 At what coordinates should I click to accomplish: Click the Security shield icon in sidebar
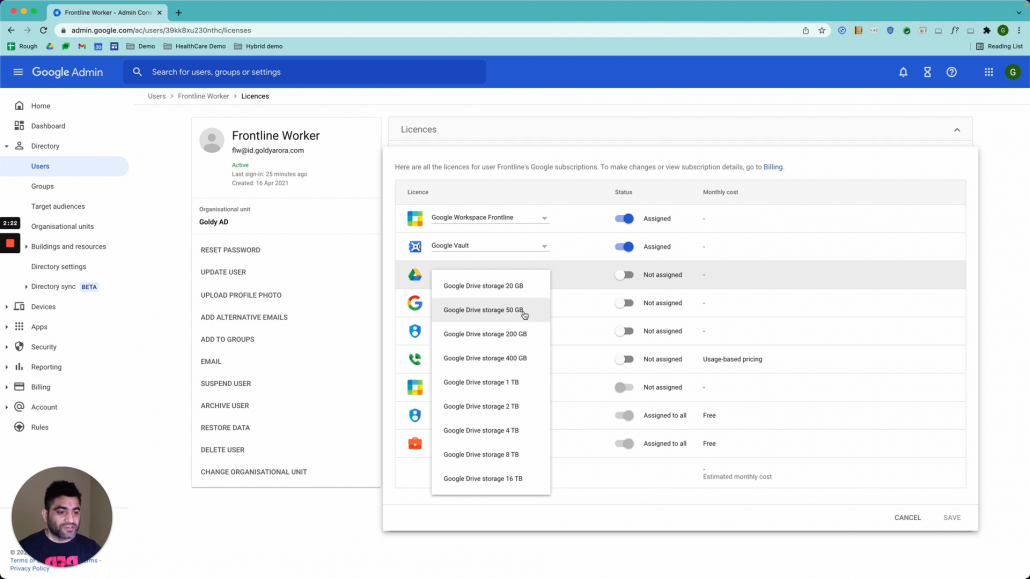coord(19,346)
